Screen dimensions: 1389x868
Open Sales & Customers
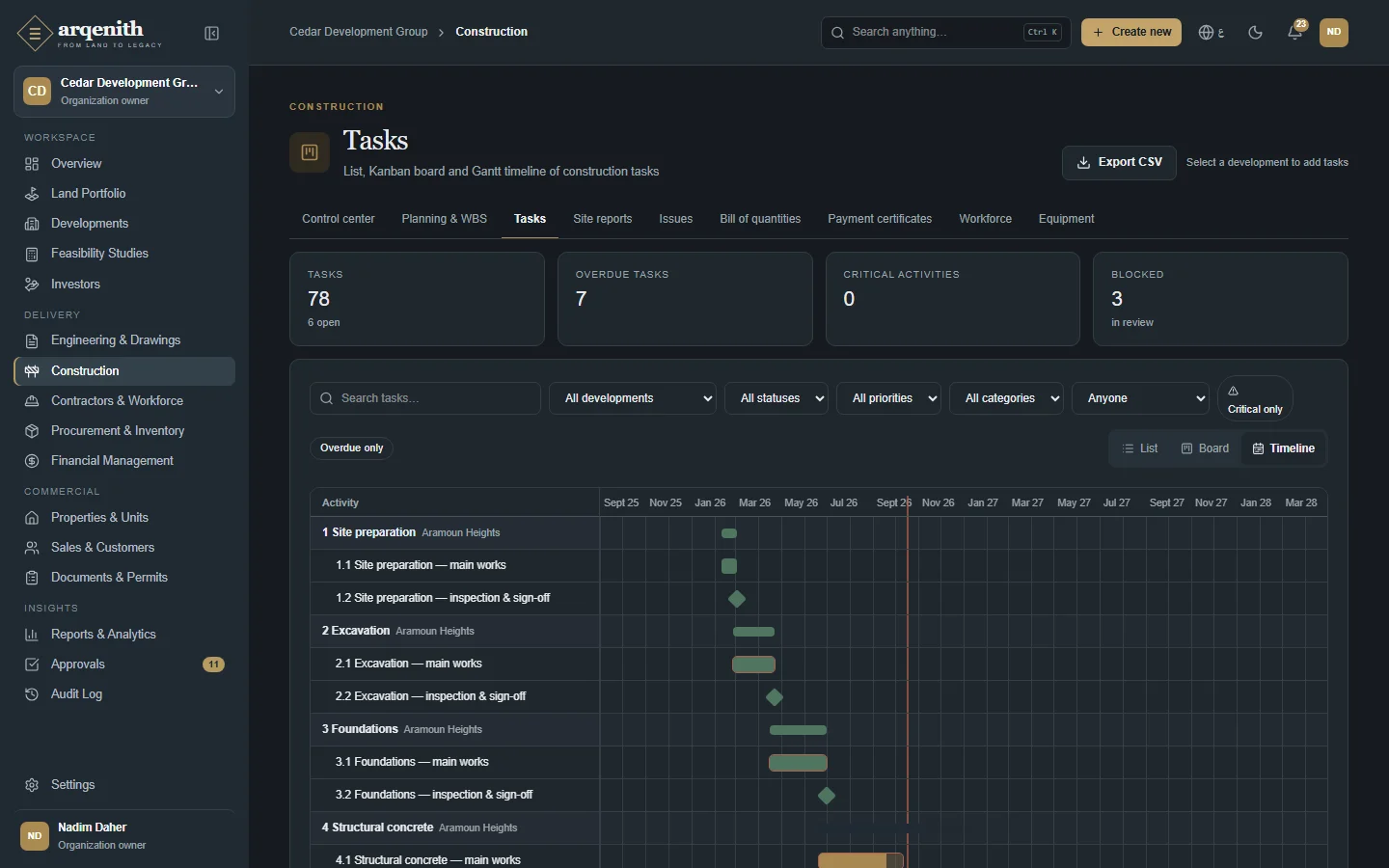[x=124, y=548]
